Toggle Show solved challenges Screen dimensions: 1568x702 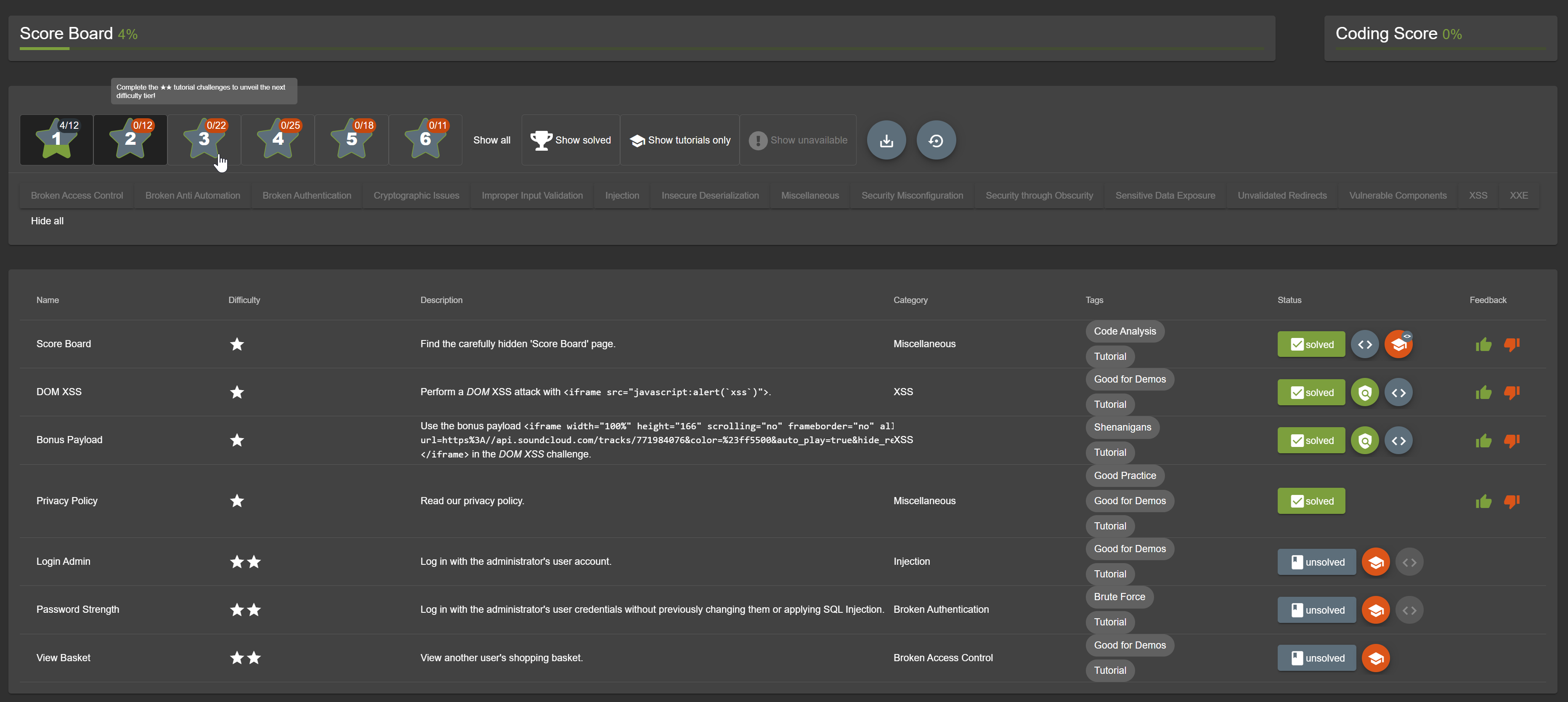570,140
